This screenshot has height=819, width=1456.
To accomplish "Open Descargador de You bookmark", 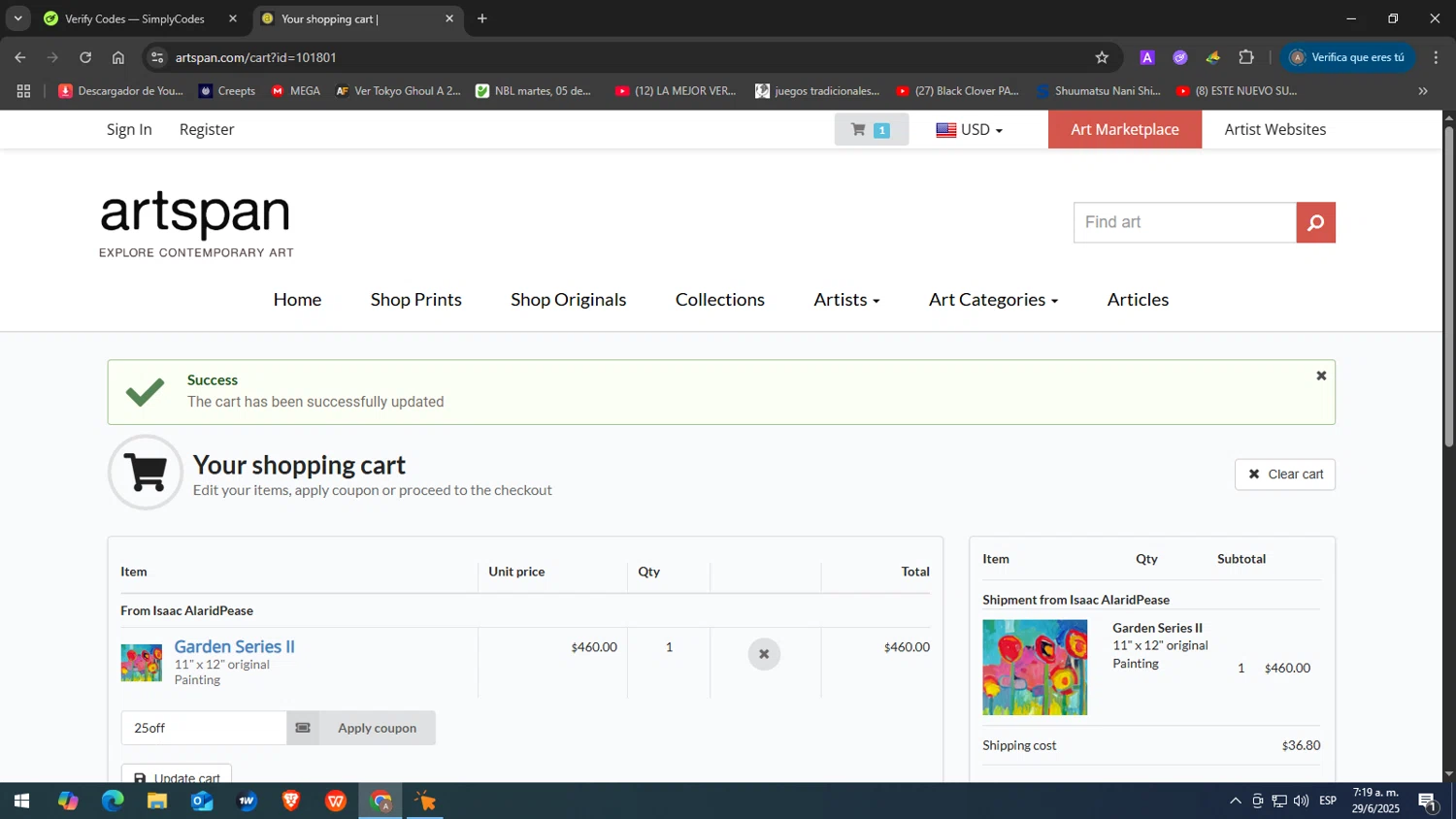I will tap(120, 91).
